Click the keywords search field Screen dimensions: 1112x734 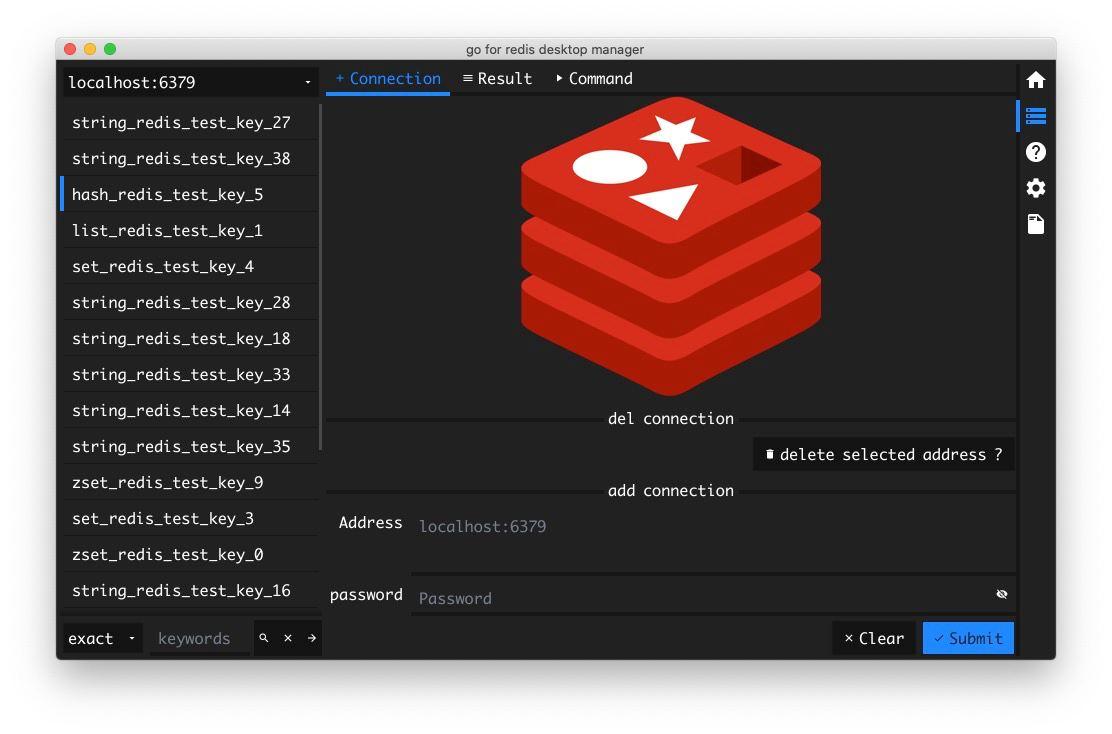point(199,638)
